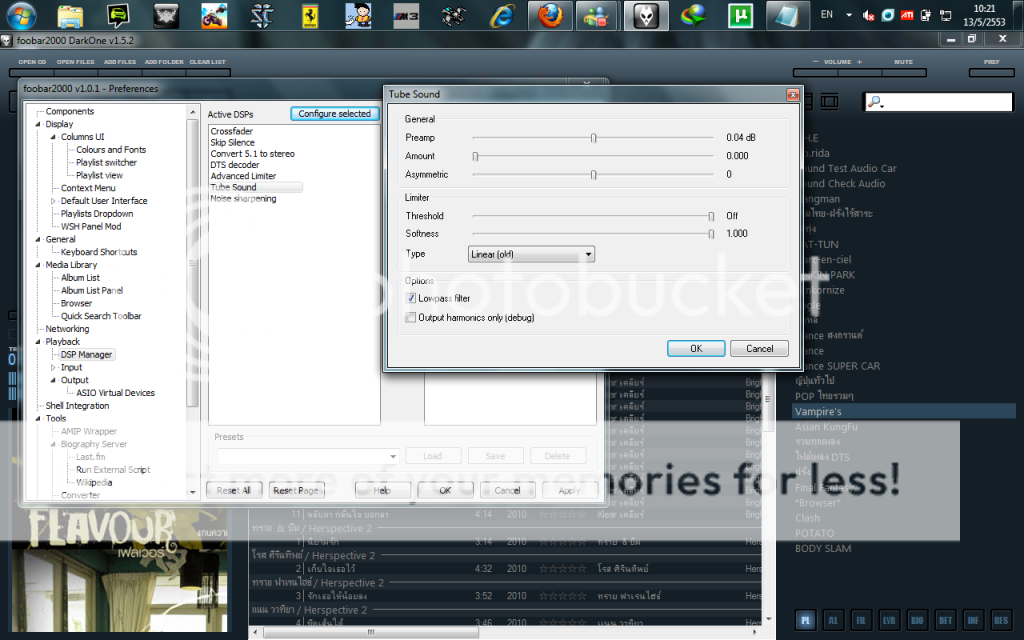Click the Preamp slider handle
Viewport: 1024px width, 640px height.
point(594,138)
